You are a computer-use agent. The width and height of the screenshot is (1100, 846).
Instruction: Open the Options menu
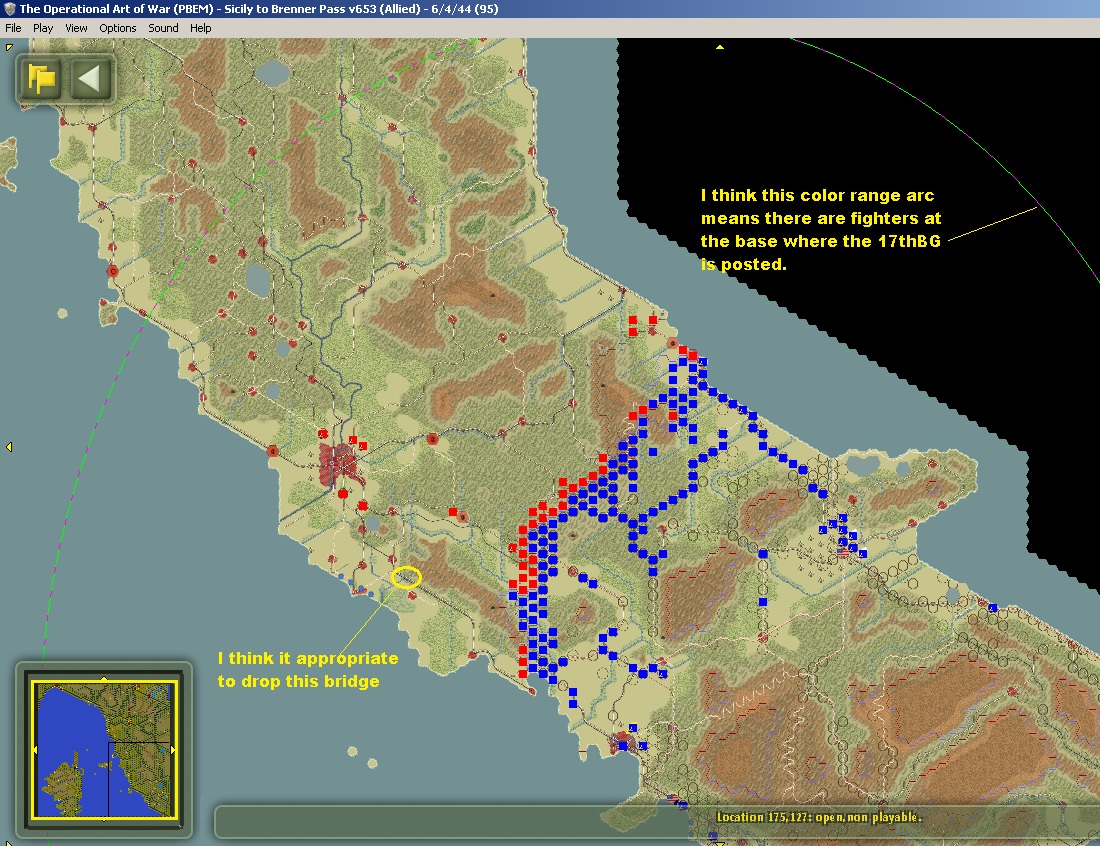tap(117, 28)
